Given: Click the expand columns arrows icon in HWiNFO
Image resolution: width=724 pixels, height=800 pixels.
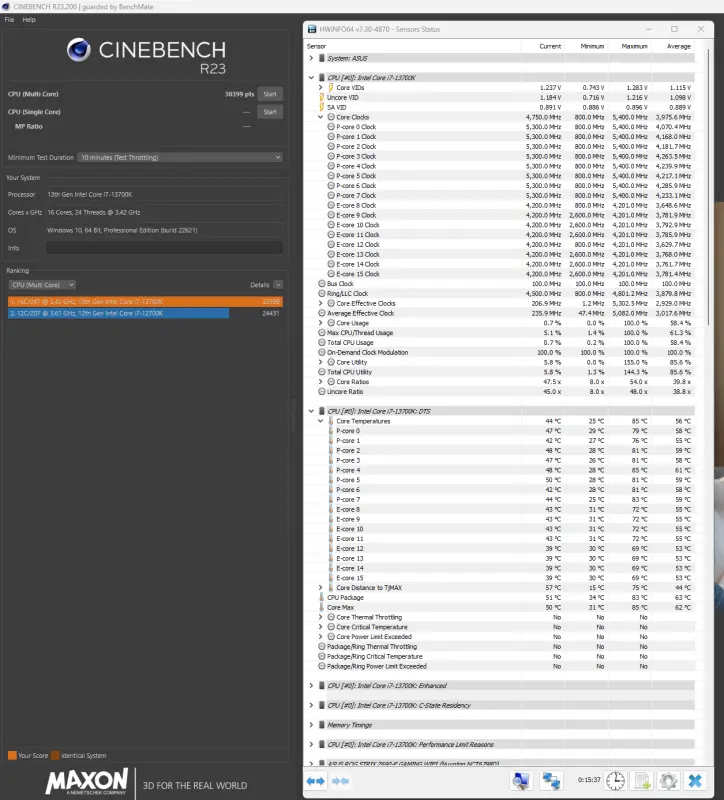Looking at the screenshot, I should (x=315, y=781).
